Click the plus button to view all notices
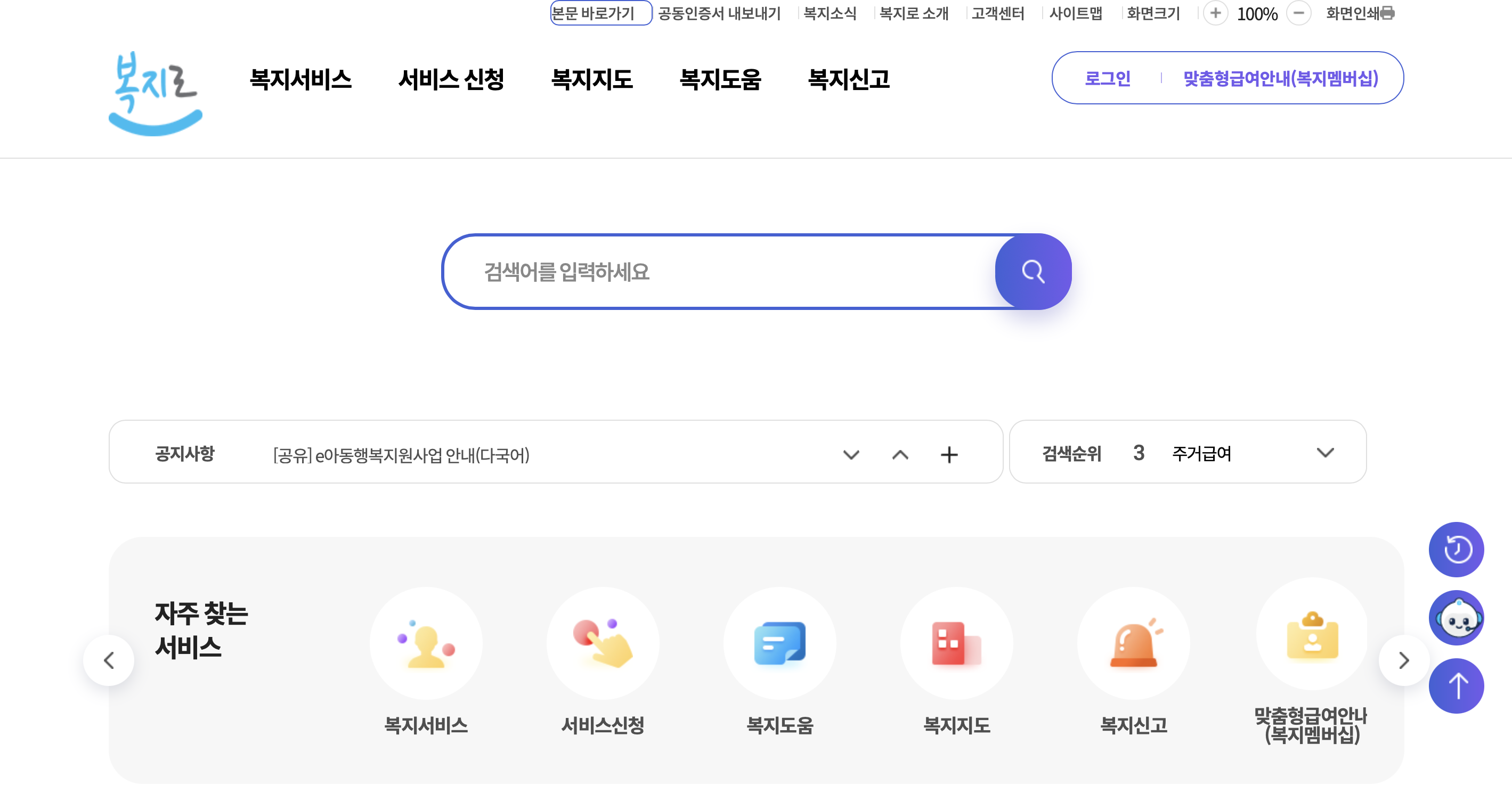1512x801 pixels. [950, 454]
